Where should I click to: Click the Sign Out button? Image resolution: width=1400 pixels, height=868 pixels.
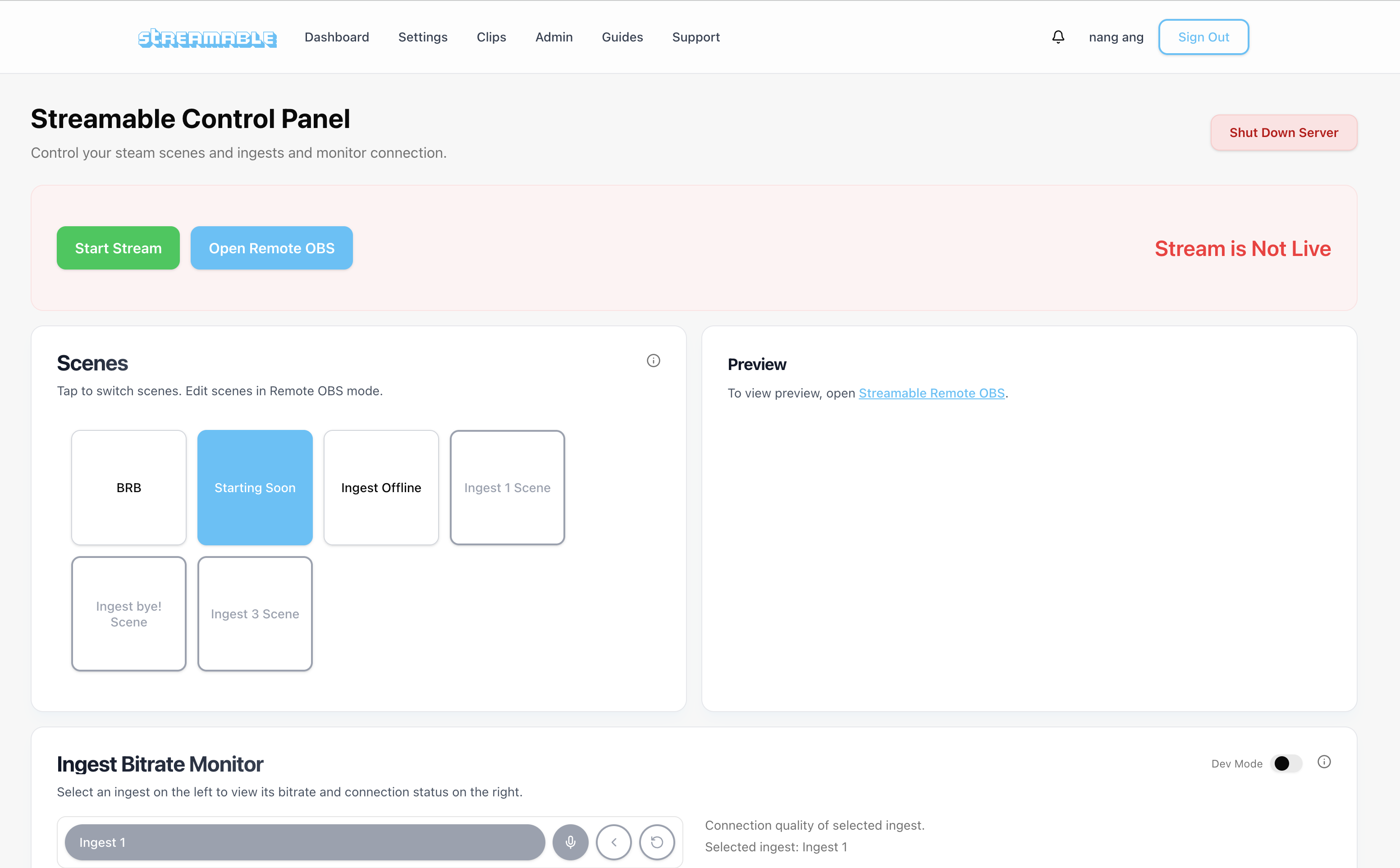point(1203,37)
